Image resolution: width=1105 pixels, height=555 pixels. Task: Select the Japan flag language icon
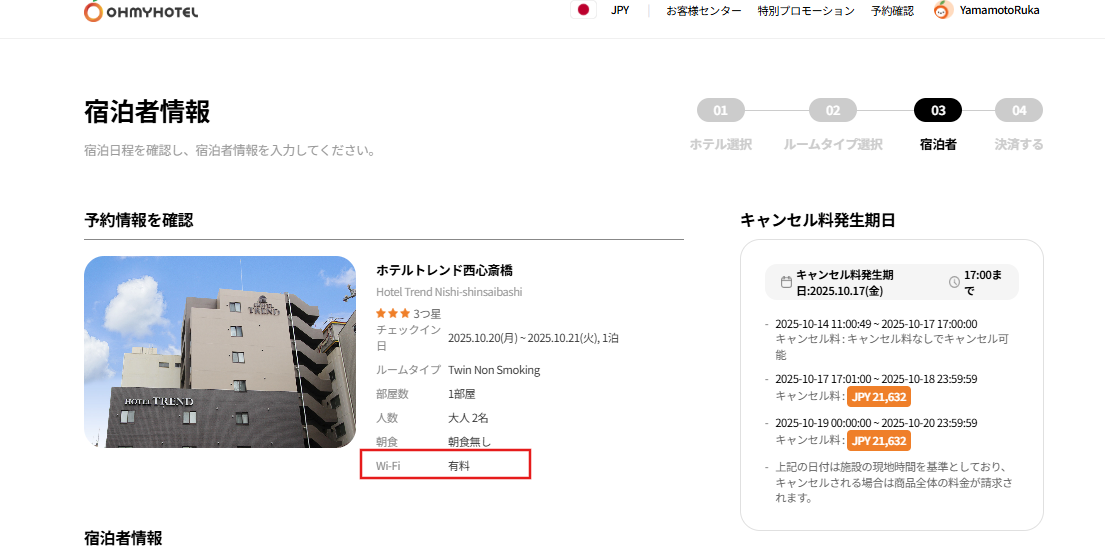click(x=583, y=10)
